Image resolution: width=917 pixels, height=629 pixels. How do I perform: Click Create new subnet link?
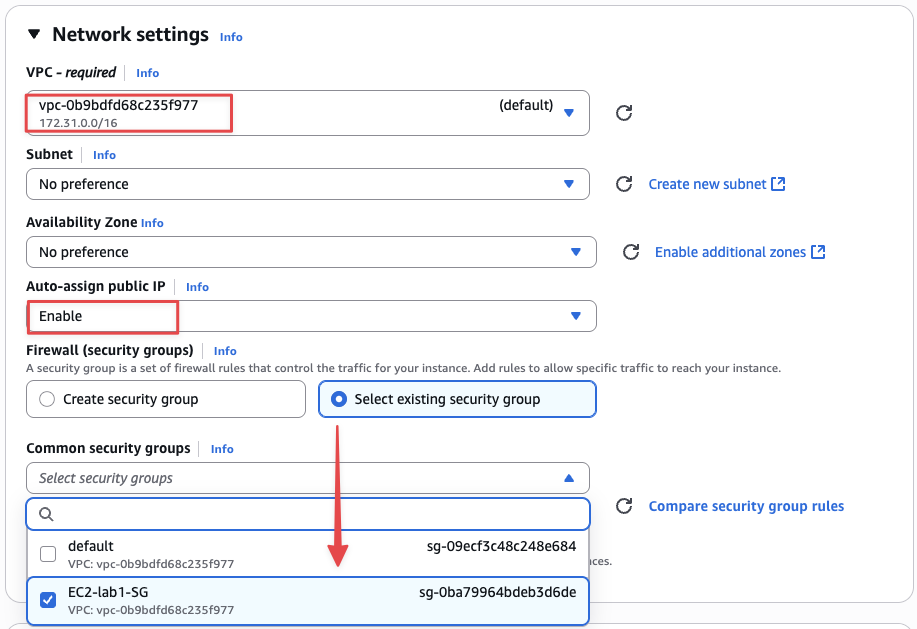click(707, 184)
